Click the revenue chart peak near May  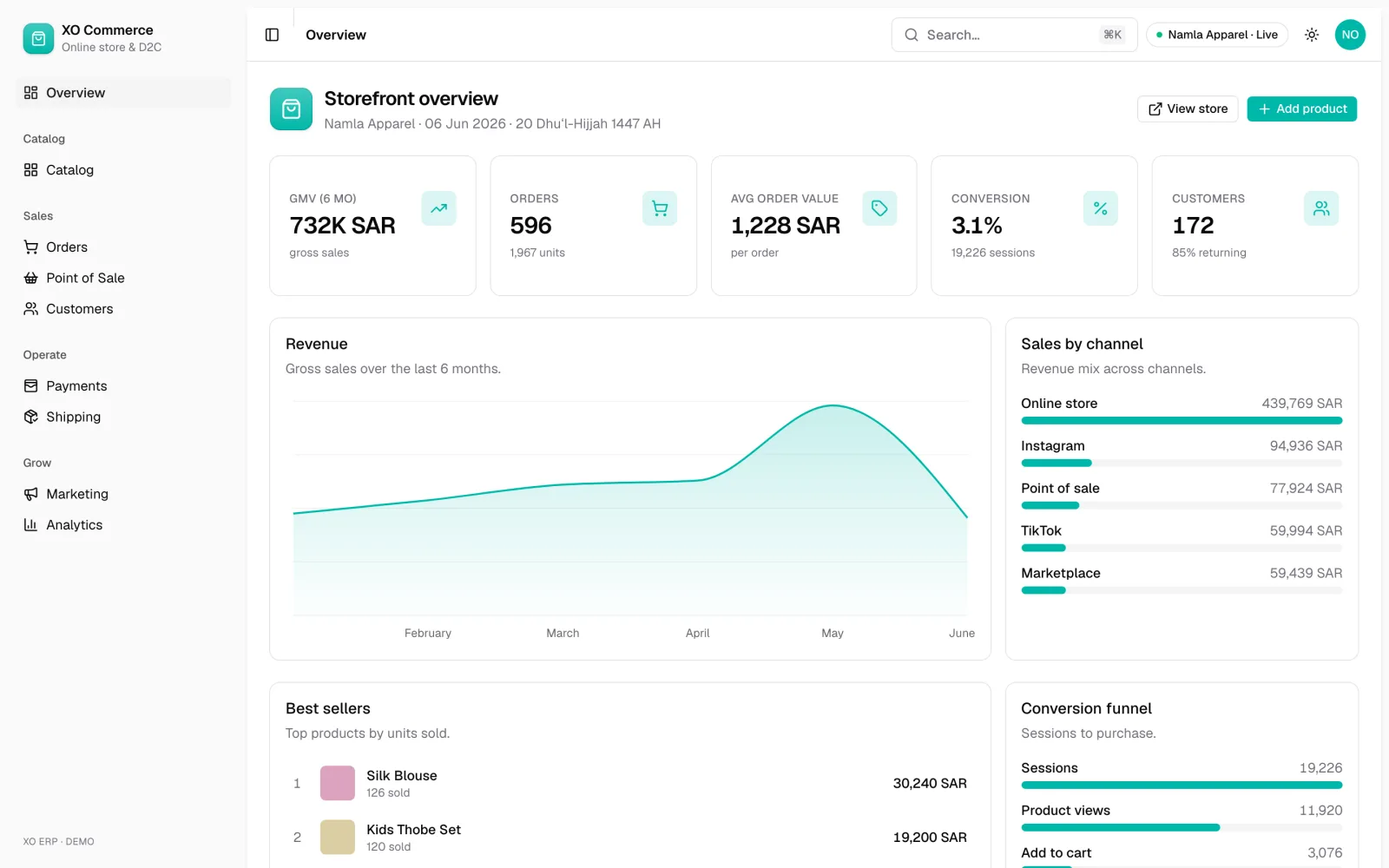pyautogui.click(x=833, y=405)
